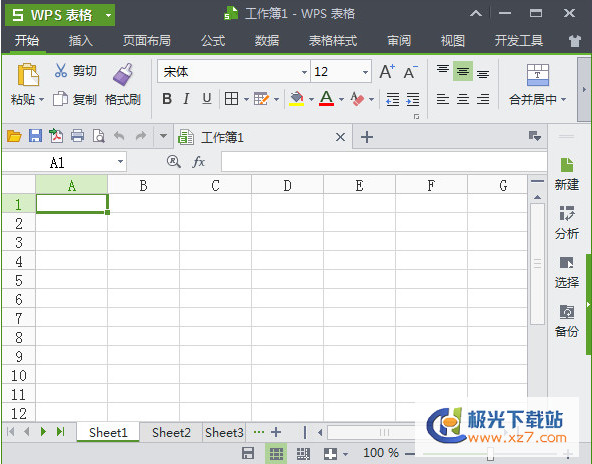Switch to normal view in status bar
Image resolution: width=592 pixels, height=464 pixels.
pos(276,453)
